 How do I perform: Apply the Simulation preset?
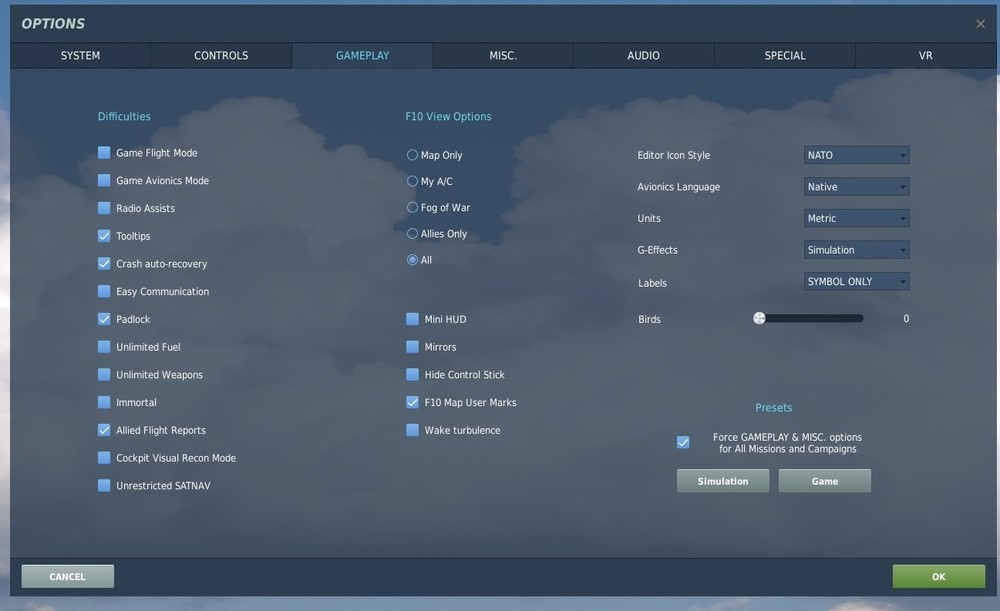(722, 480)
